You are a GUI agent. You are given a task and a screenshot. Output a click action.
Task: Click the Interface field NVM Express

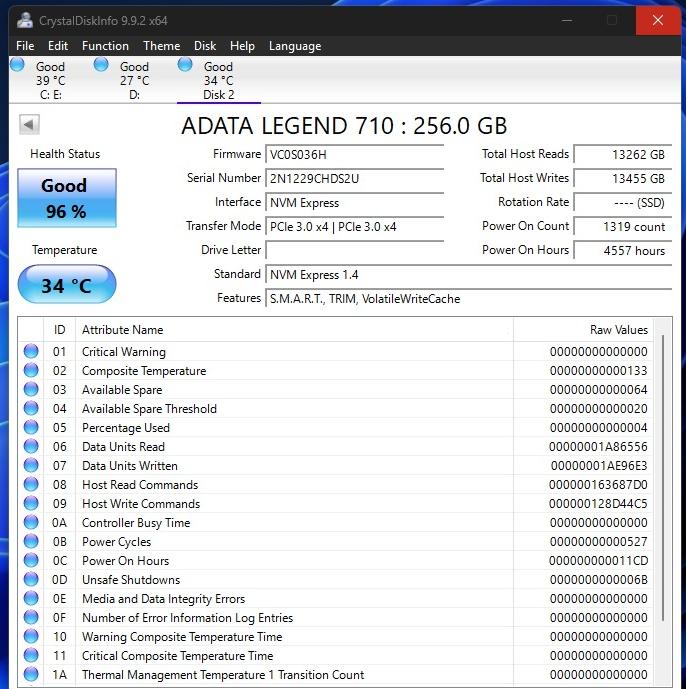[354, 203]
